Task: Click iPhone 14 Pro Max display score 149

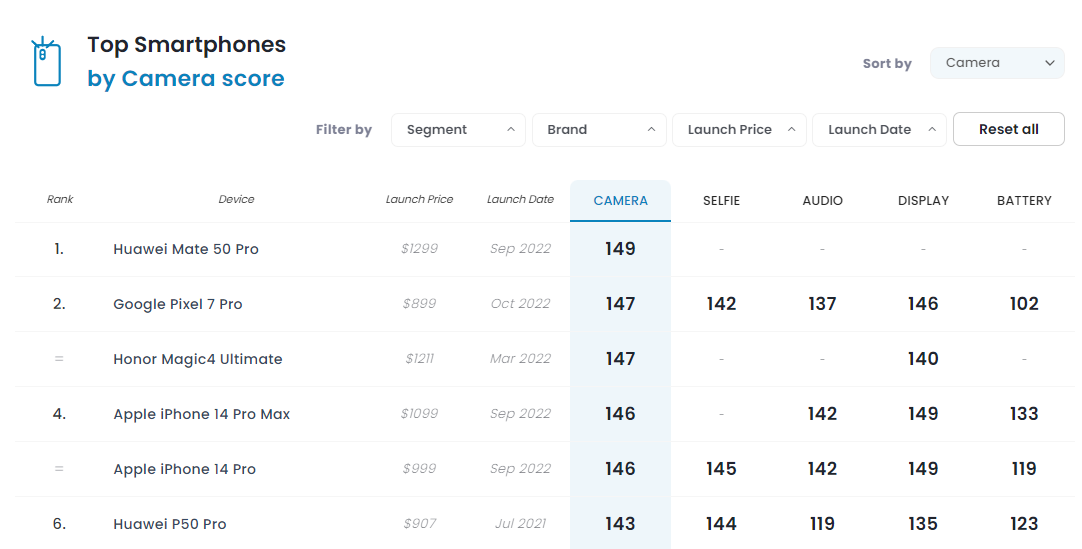Action: pyautogui.click(x=923, y=415)
